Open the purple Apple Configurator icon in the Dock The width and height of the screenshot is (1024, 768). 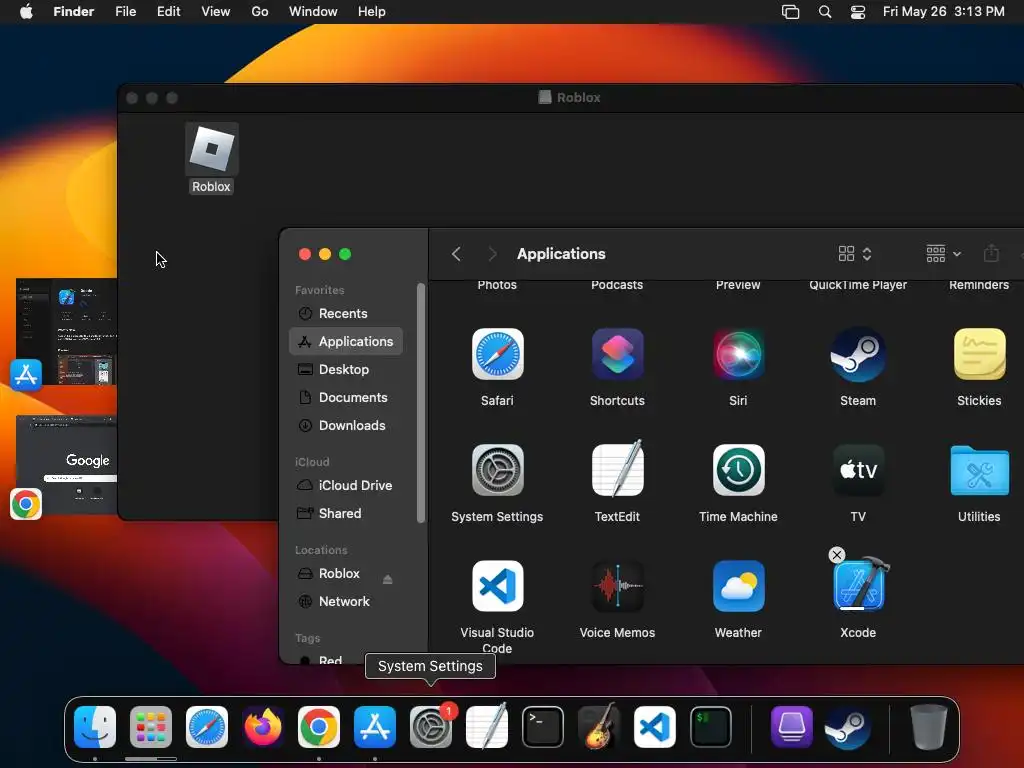pyautogui.click(x=792, y=727)
